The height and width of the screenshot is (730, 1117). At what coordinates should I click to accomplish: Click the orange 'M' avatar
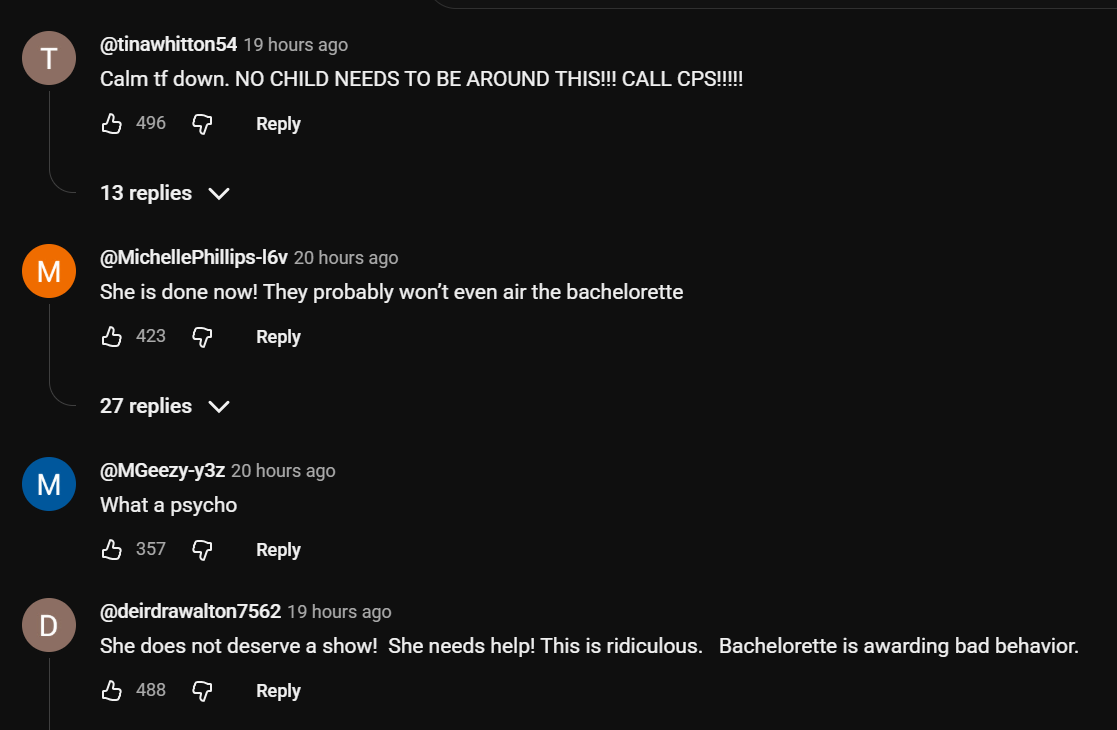point(49,271)
